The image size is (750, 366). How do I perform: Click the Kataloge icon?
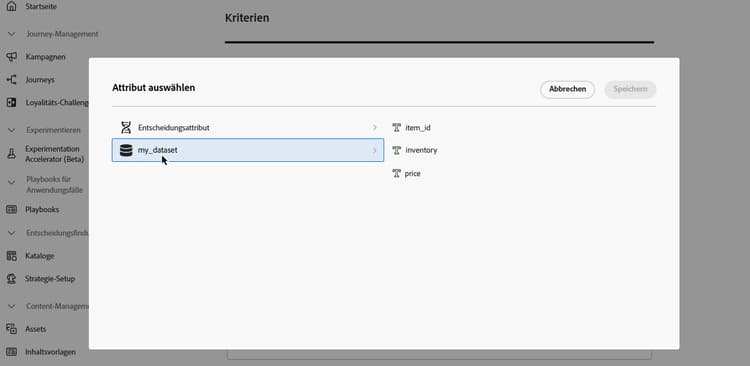(x=11, y=256)
